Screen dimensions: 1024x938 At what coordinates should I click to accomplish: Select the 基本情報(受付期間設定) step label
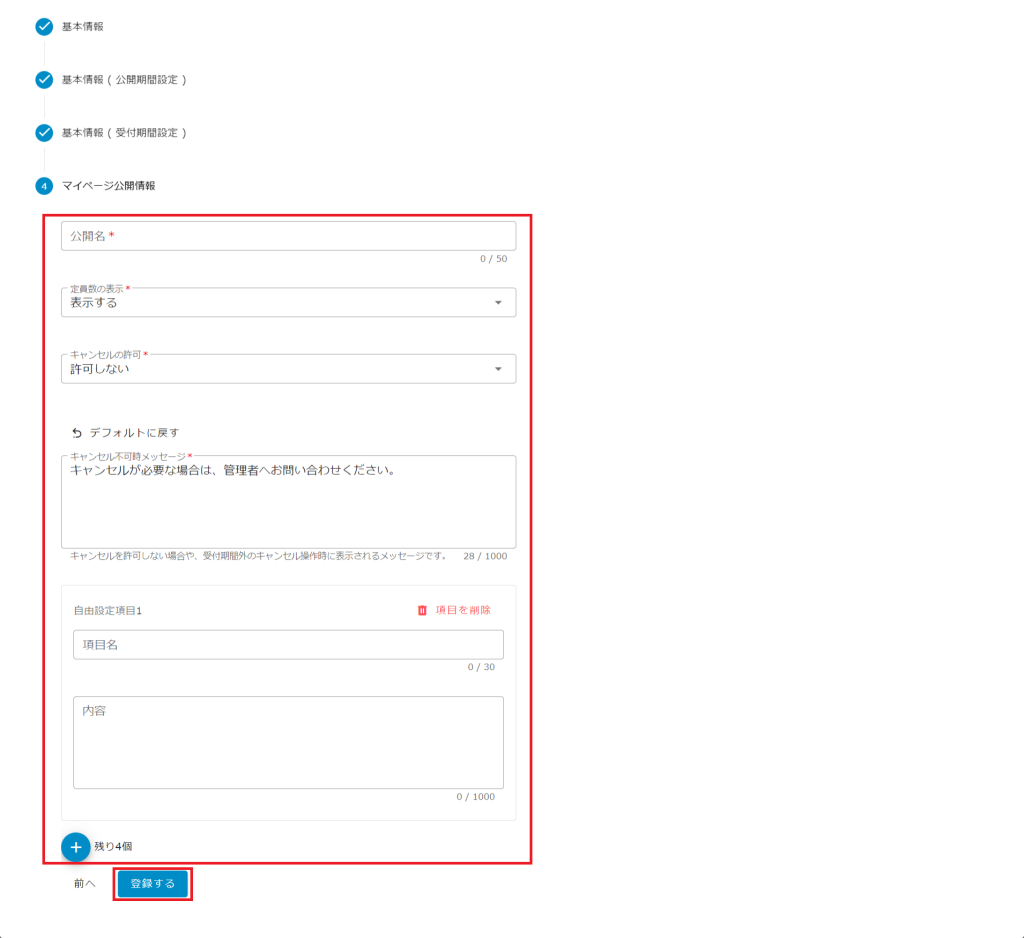click(x=124, y=133)
